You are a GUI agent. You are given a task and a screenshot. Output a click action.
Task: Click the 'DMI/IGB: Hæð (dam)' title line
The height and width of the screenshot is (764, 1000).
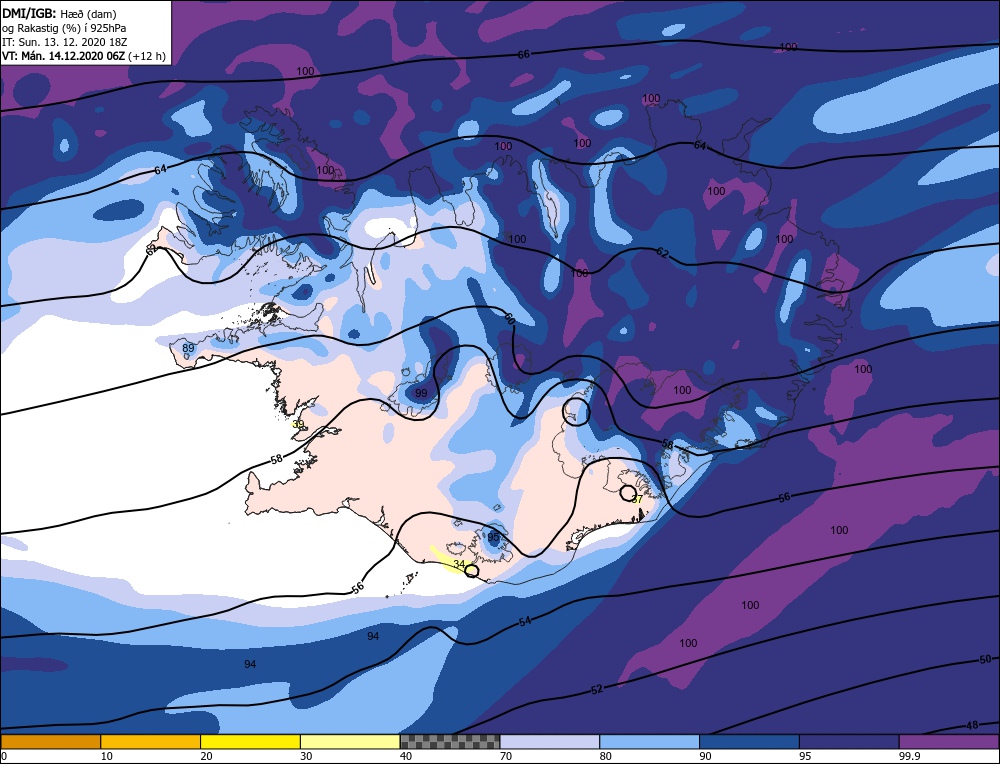(59, 13)
